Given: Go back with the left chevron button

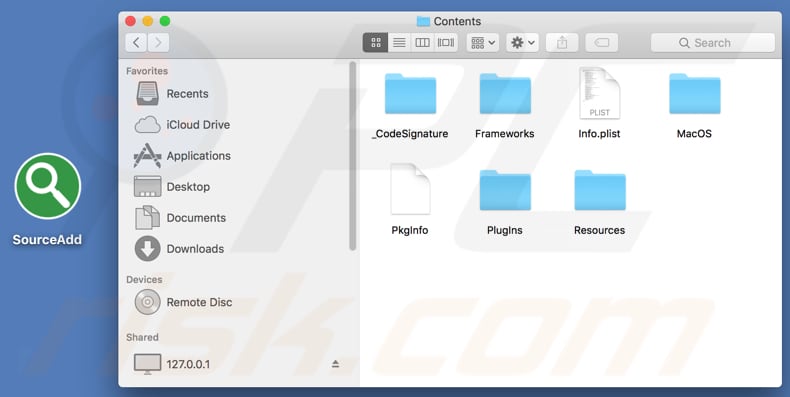Looking at the screenshot, I should tap(136, 43).
